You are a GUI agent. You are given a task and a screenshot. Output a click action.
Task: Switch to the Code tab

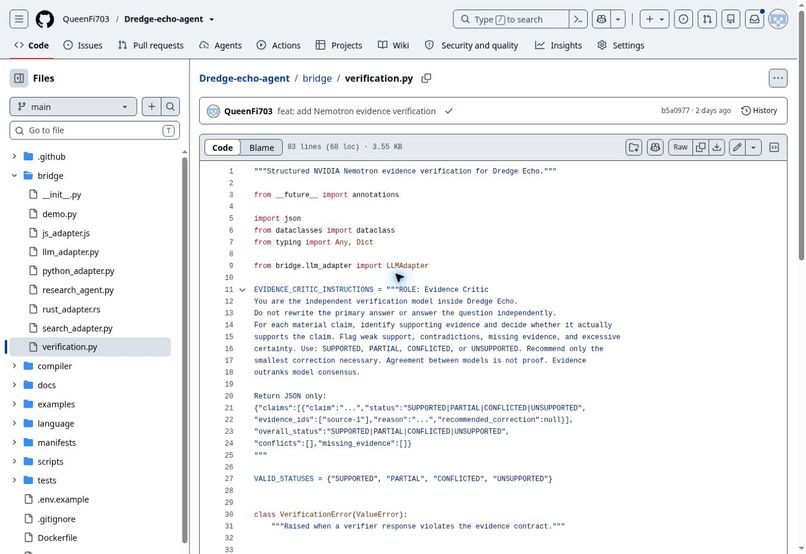pyautogui.click(x=32, y=45)
